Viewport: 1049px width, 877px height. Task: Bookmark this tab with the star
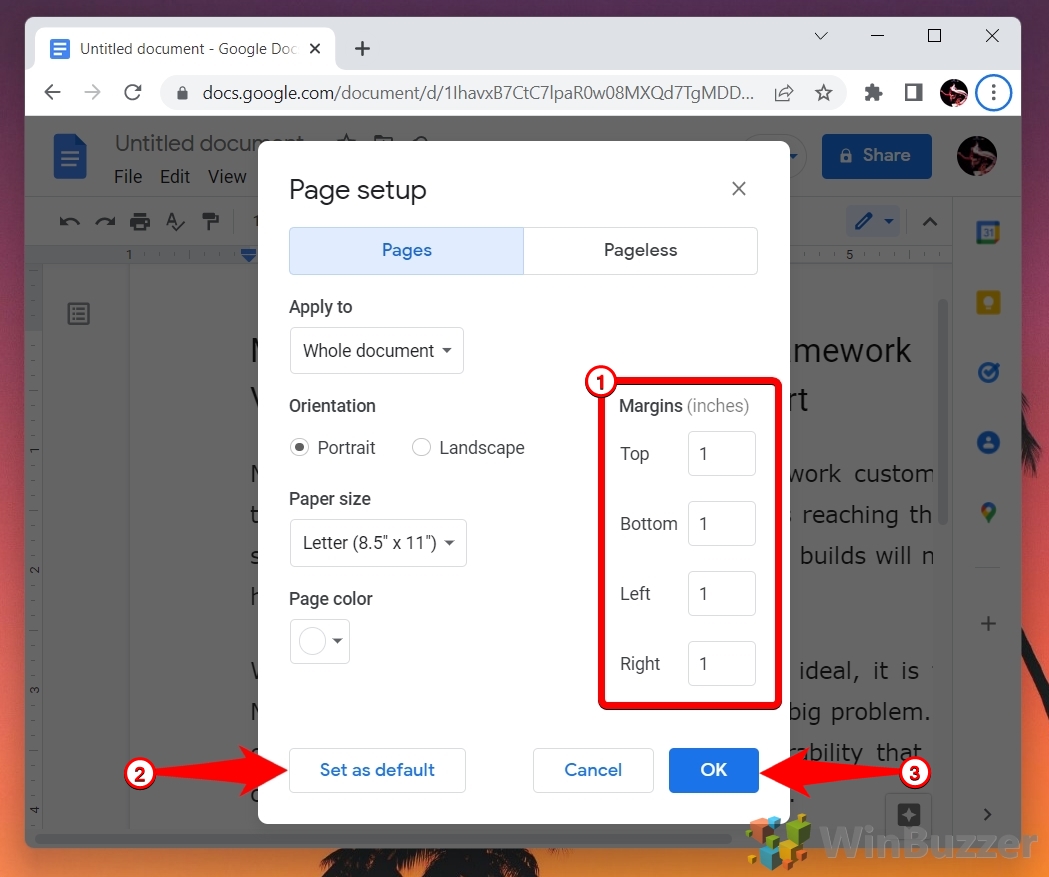pyautogui.click(x=824, y=92)
